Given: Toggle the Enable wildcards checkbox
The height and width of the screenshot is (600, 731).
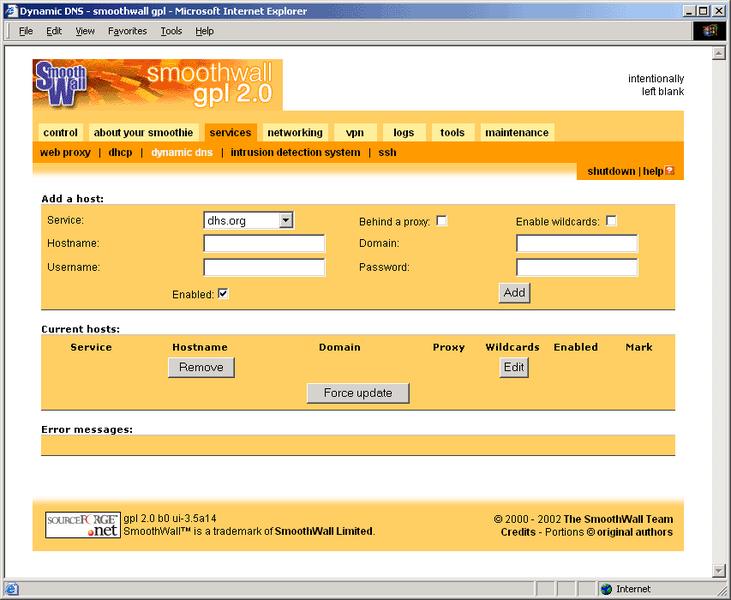Looking at the screenshot, I should pos(611,221).
